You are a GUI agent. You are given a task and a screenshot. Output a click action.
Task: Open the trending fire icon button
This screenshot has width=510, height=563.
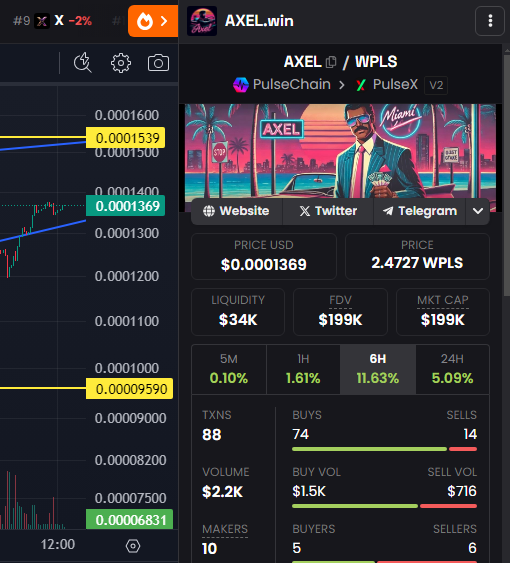point(153,21)
